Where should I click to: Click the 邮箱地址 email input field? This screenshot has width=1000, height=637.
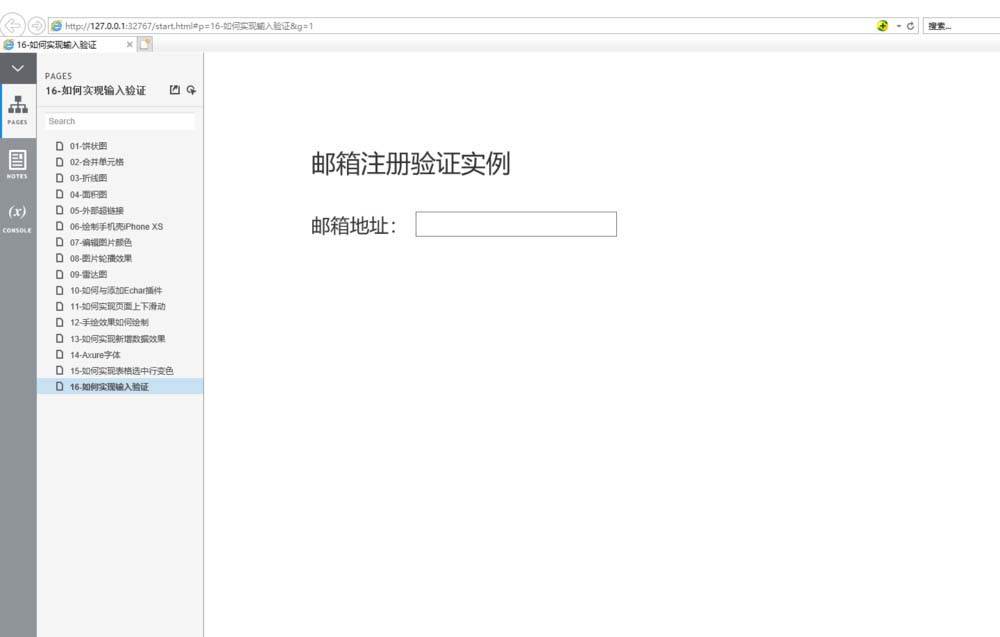516,223
